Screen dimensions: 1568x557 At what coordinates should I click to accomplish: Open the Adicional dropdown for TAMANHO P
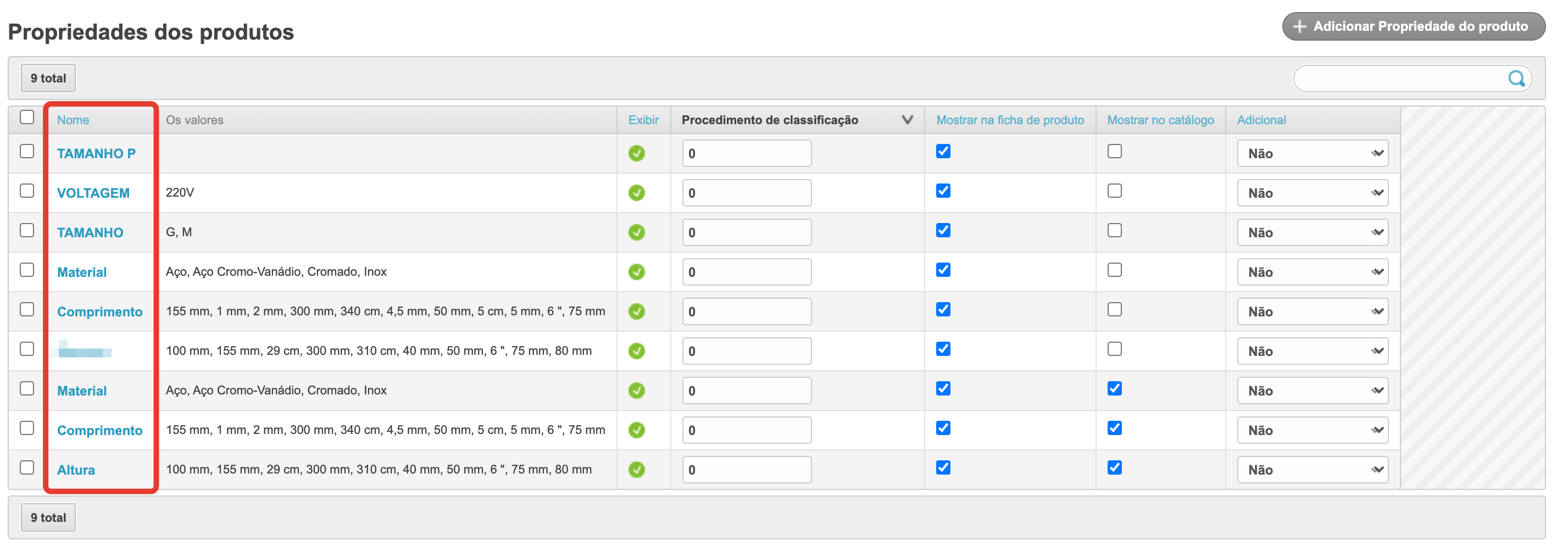coord(1313,153)
